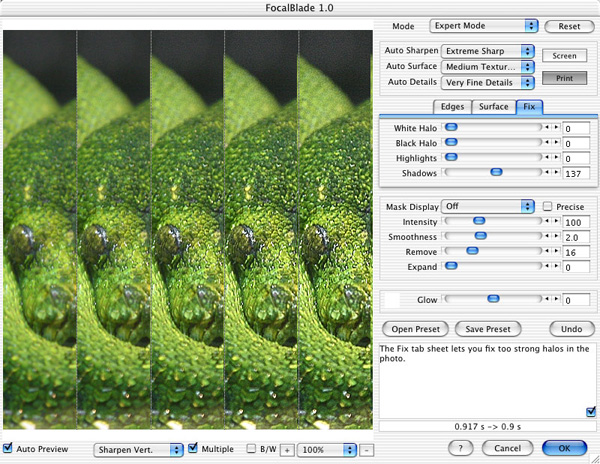
Task: Click the Shadows value input field
Action: point(575,174)
